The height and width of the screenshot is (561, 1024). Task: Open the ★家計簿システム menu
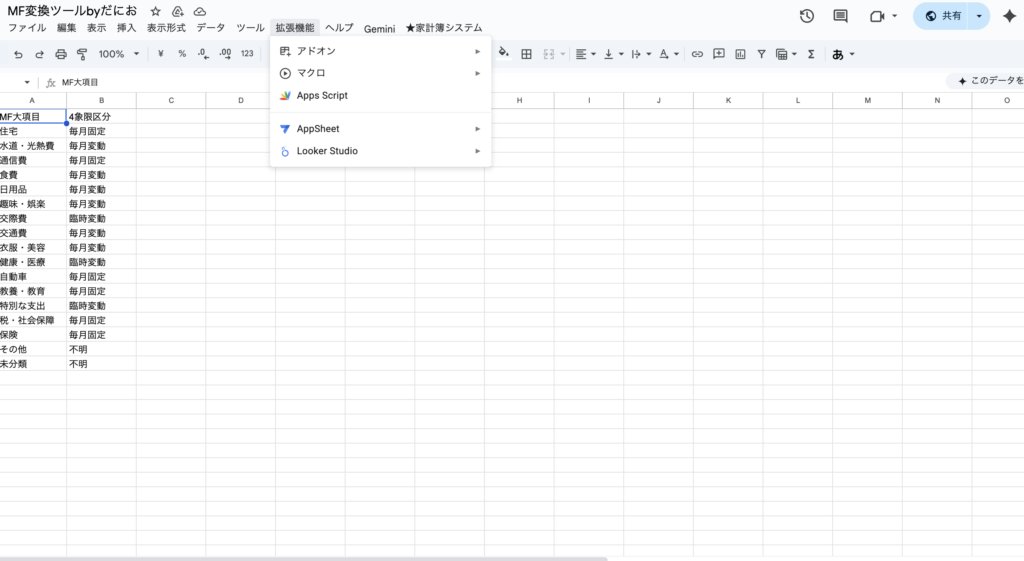click(x=443, y=28)
